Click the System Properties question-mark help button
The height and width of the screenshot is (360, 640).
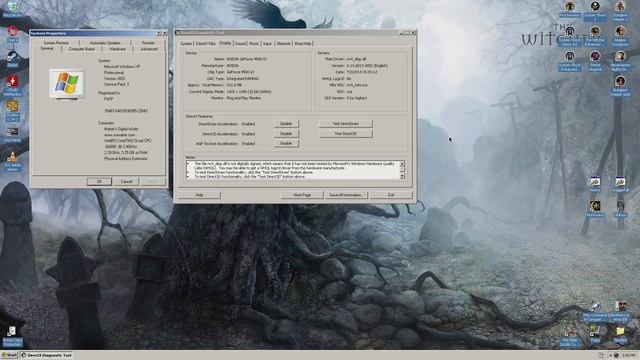[159, 33]
